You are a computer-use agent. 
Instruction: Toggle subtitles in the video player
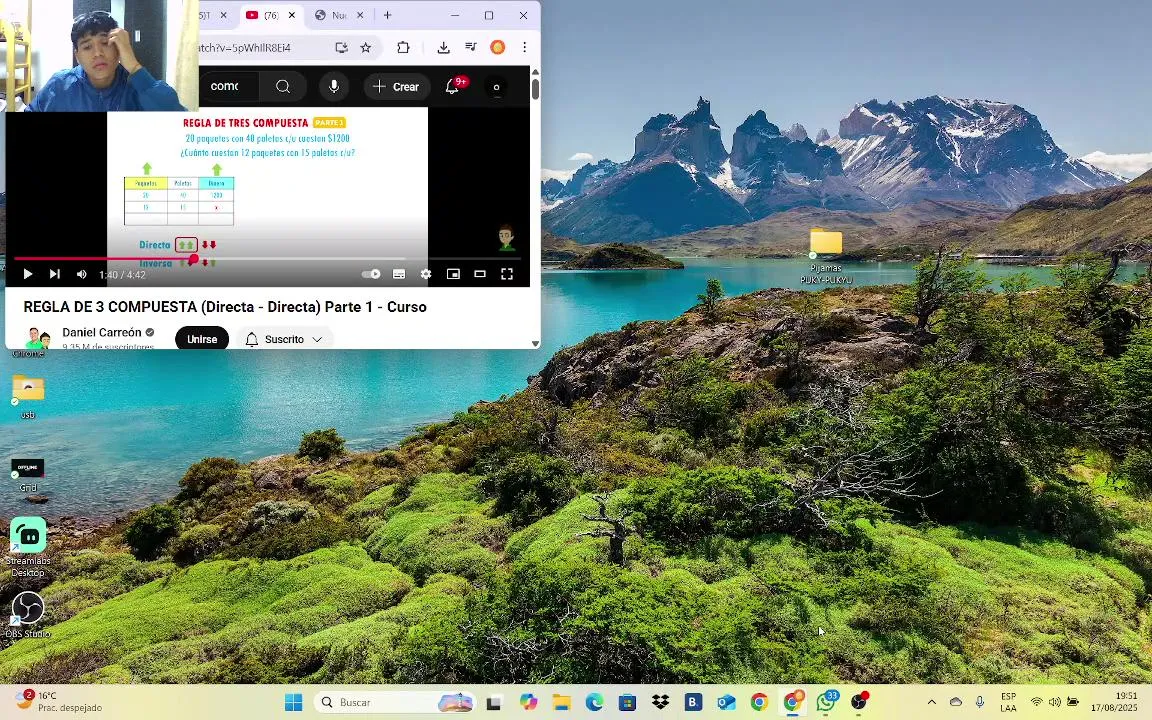pyautogui.click(x=399, y=274)
